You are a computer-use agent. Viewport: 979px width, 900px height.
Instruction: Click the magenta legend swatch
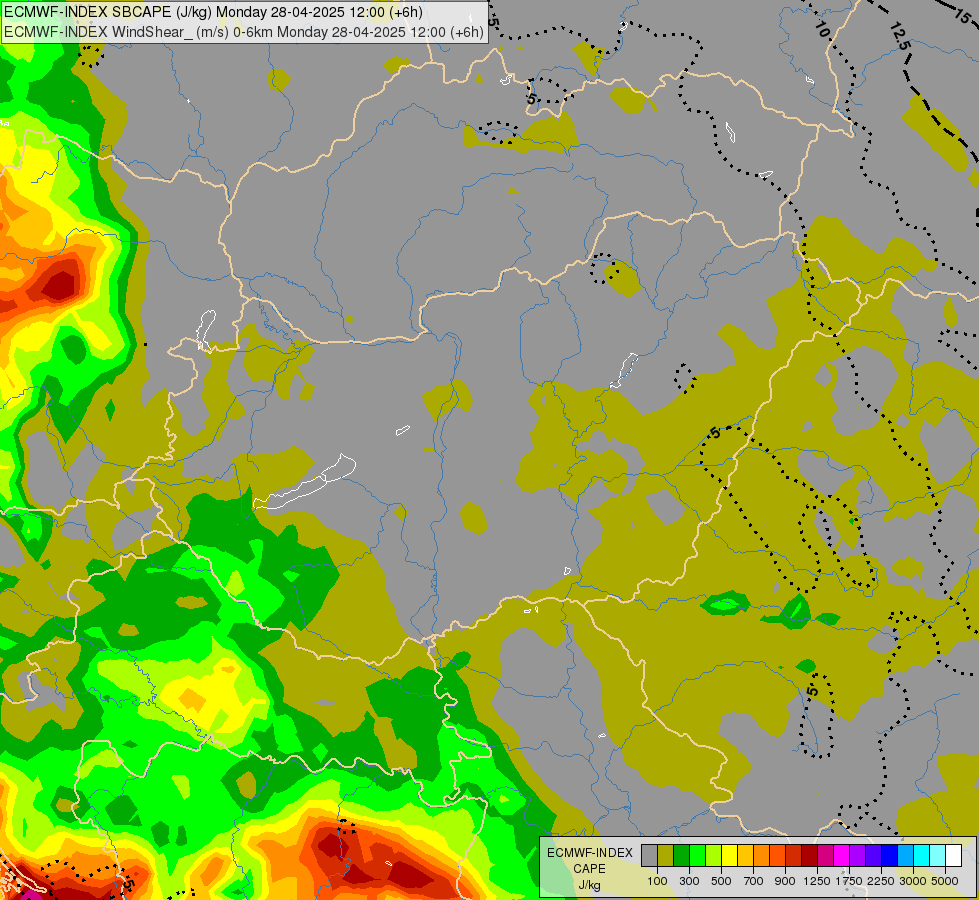(x=842, y=856)
